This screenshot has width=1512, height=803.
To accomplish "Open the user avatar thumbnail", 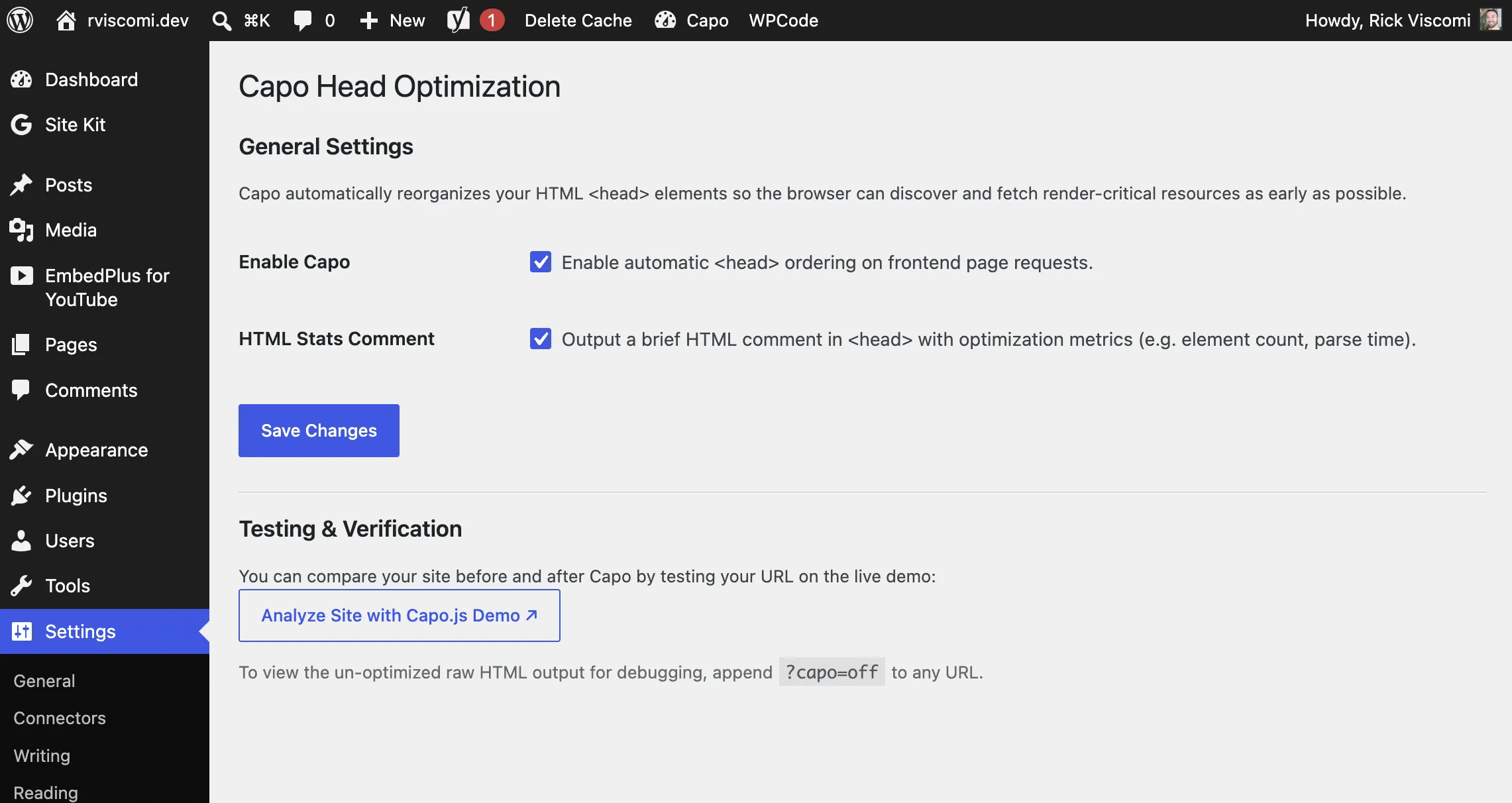I will pos(1491,21).
